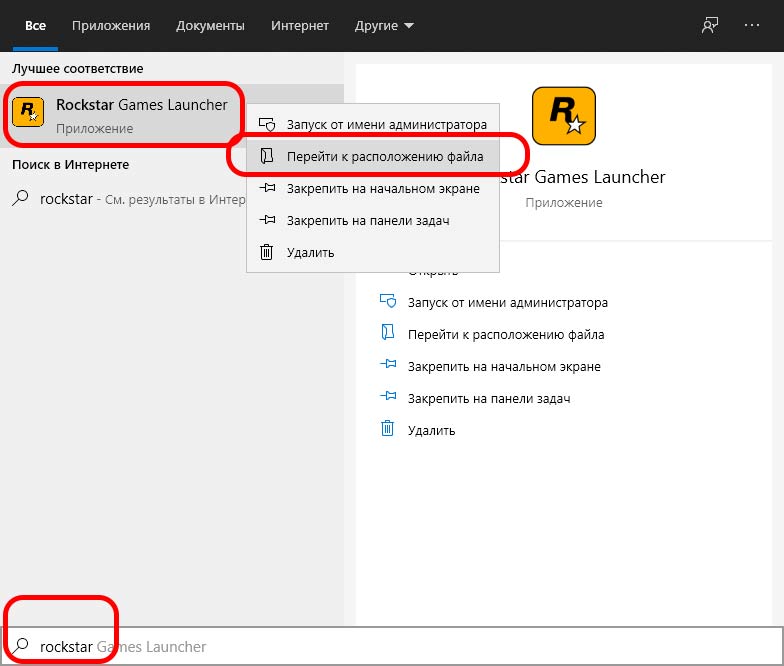Click "Удалить" in the right panel
784x666 pixels.
pos(432,430)
